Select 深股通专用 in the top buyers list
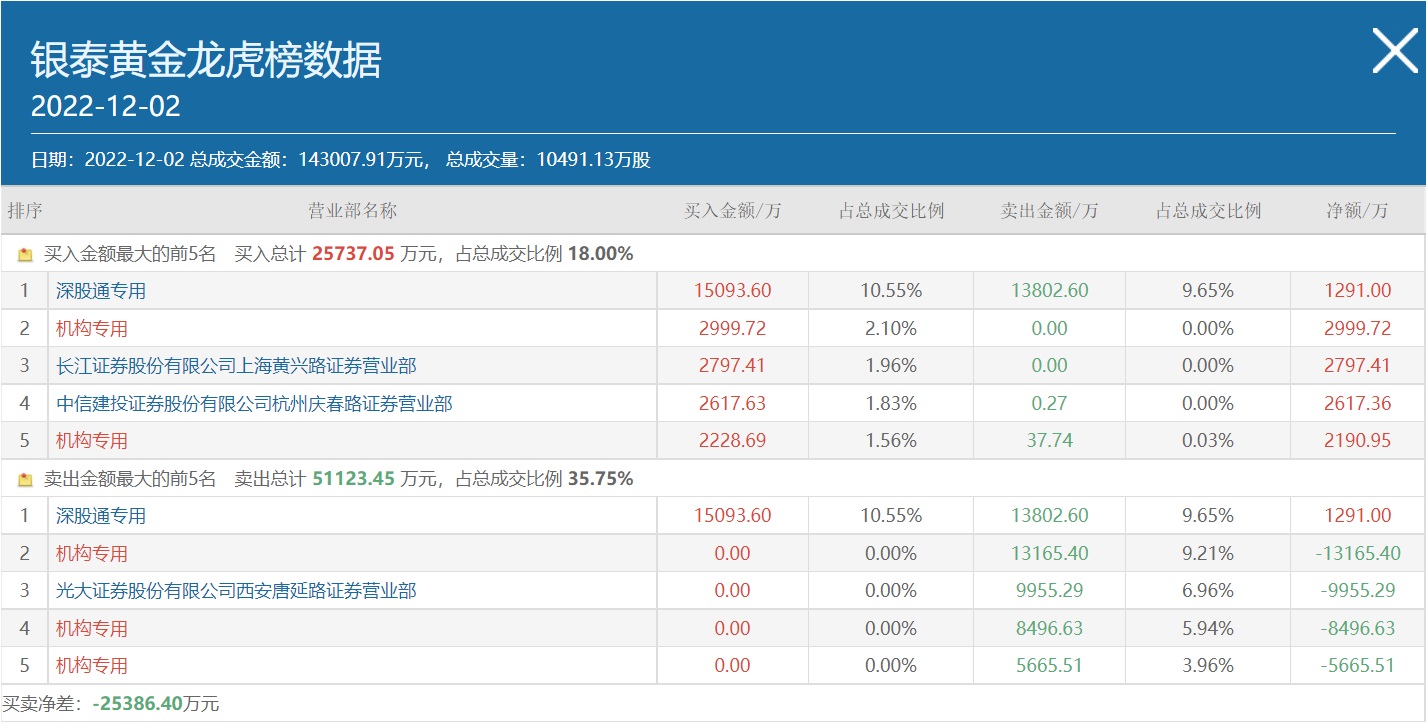The image size is (1427, 723). coord(101,291)
